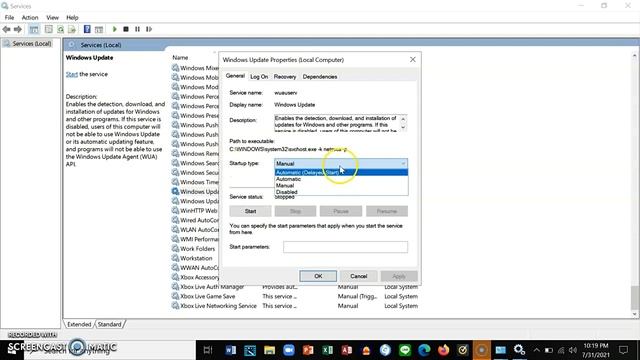640x360 pixels.
Task: Click the gear icon beside Workstation
Action: [175, 258]
